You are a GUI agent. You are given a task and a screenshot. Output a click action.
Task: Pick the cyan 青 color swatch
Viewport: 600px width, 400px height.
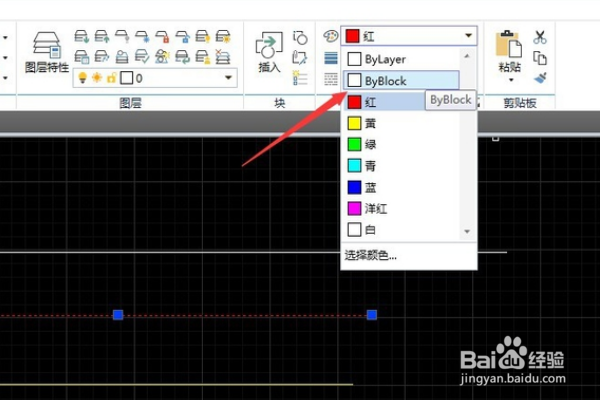click(354, 166)
